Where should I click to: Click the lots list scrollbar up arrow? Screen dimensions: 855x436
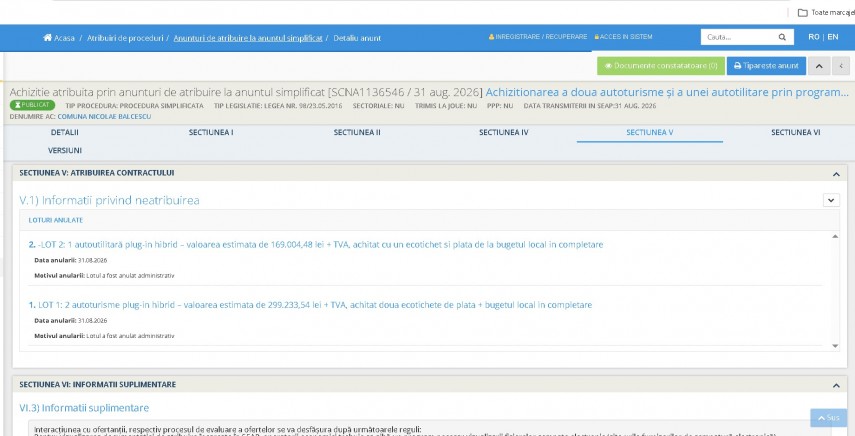tap(834, 236)
